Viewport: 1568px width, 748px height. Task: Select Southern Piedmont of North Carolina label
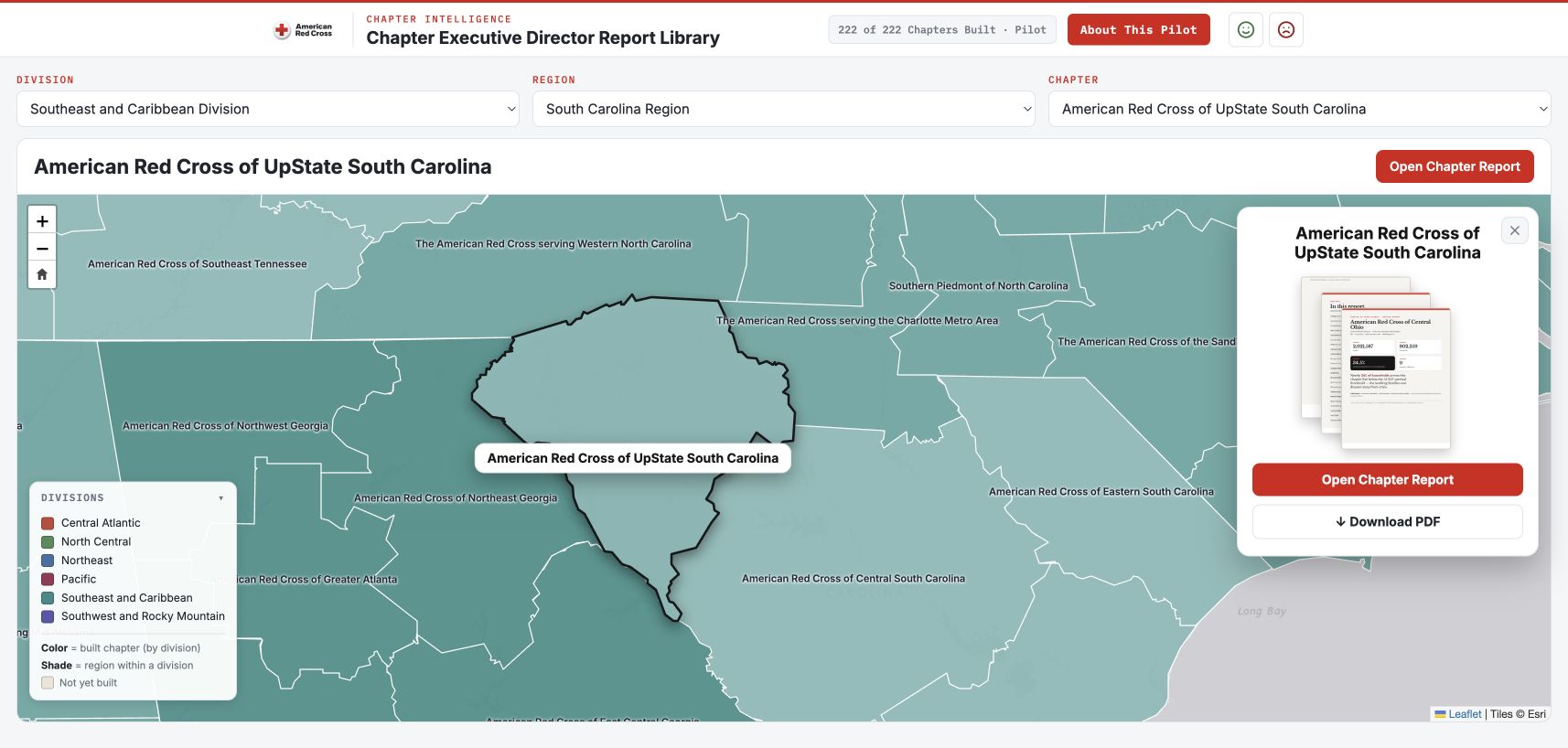[978, 286]
